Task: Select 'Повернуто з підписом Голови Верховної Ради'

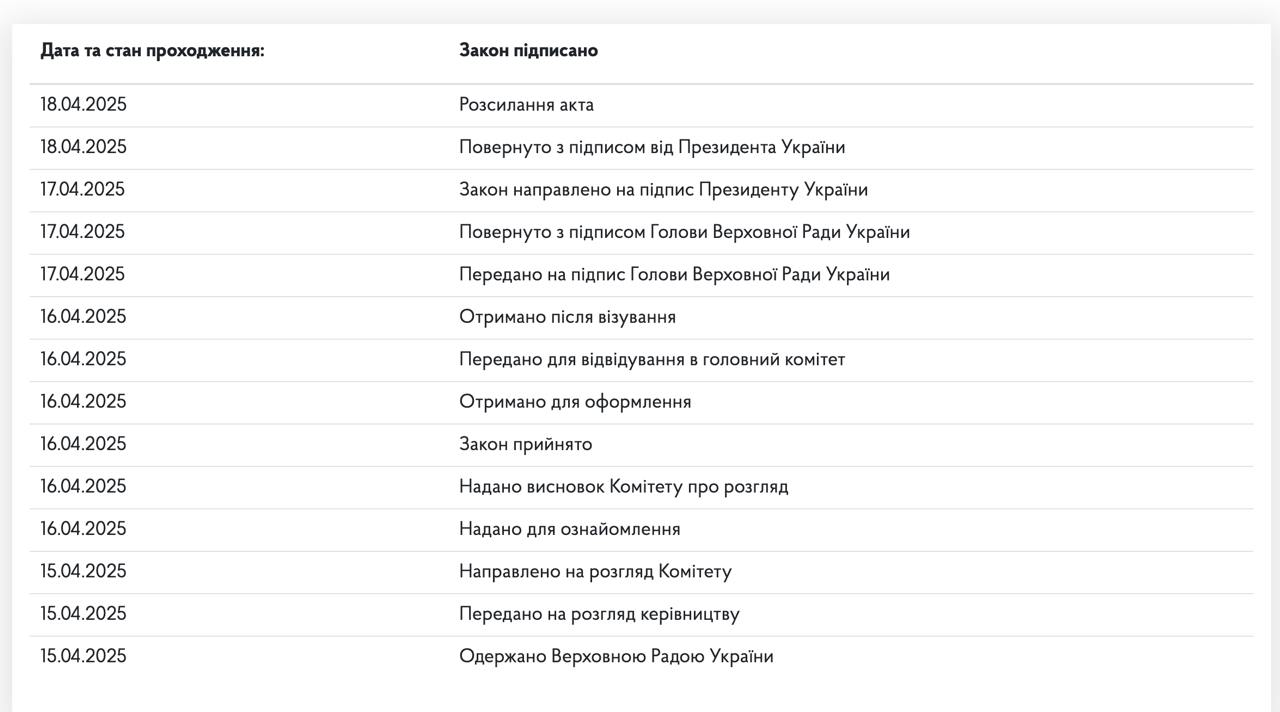Action: pyautogui.click(x=684, y=232)
